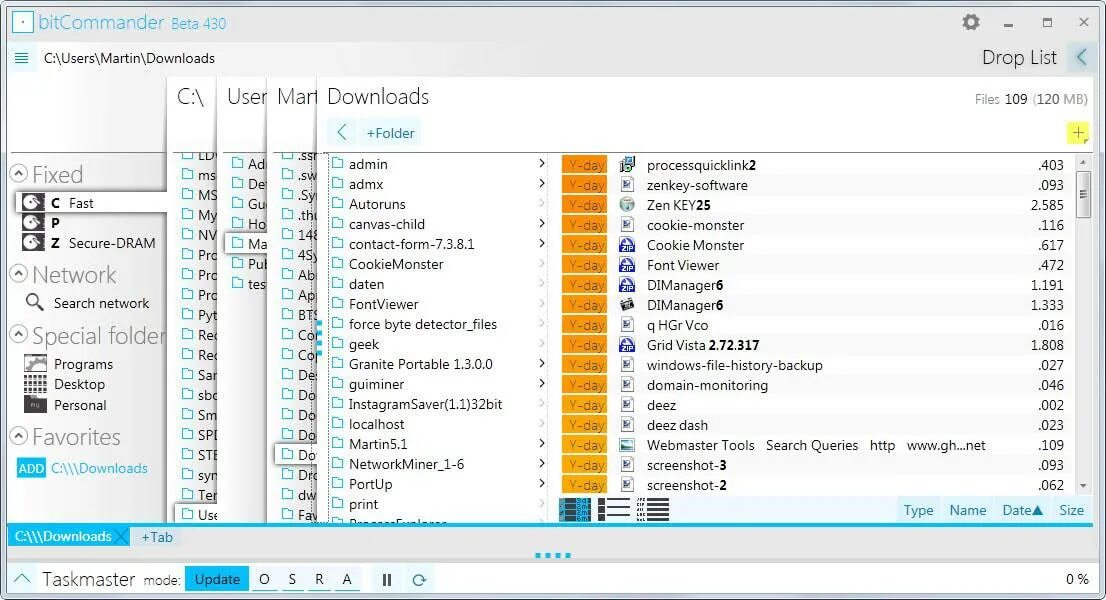Viewport: 1106px width, 600px height.
Task: Select Taskmaster mode S
Action: tap(292, 580)
